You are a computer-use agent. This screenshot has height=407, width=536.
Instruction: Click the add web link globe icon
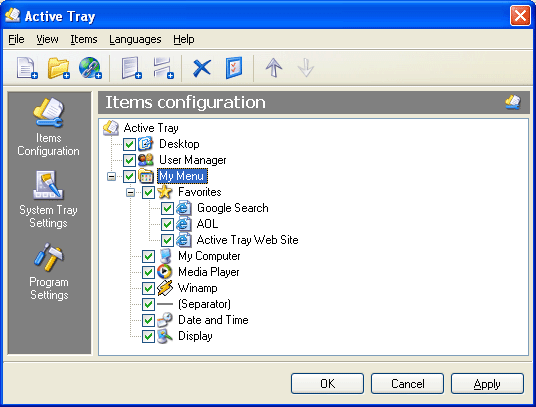90,68
